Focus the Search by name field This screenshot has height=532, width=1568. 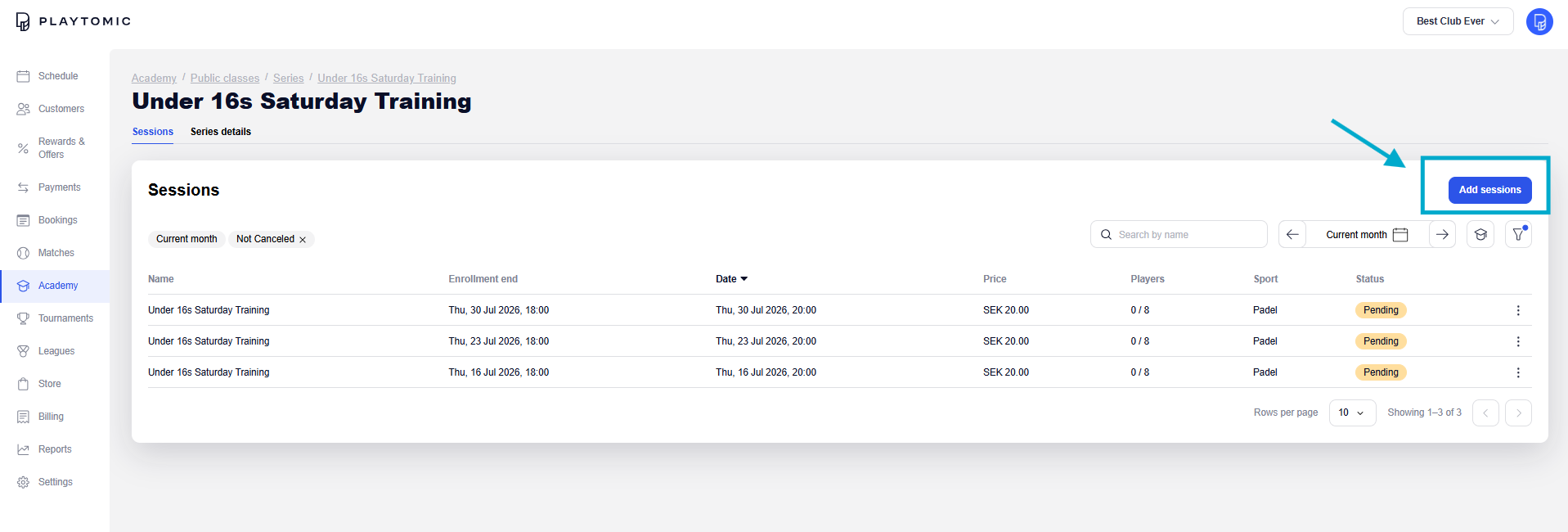tap(1179, 234)
